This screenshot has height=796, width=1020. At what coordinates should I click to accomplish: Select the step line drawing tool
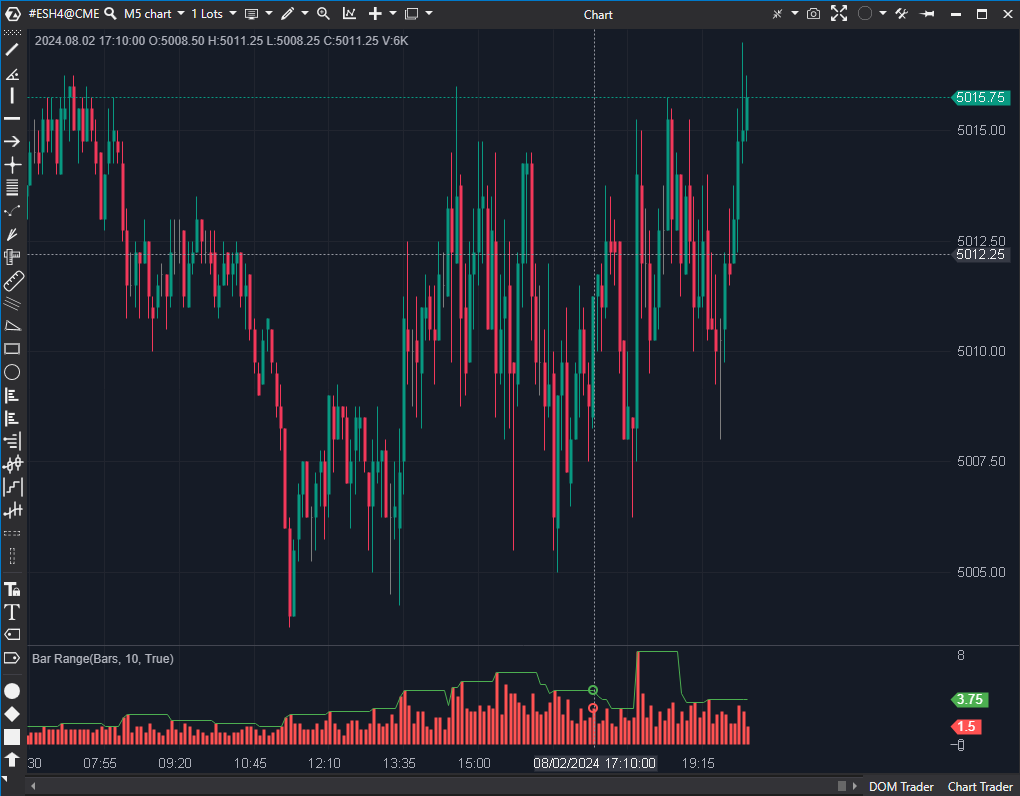[12, 487]
